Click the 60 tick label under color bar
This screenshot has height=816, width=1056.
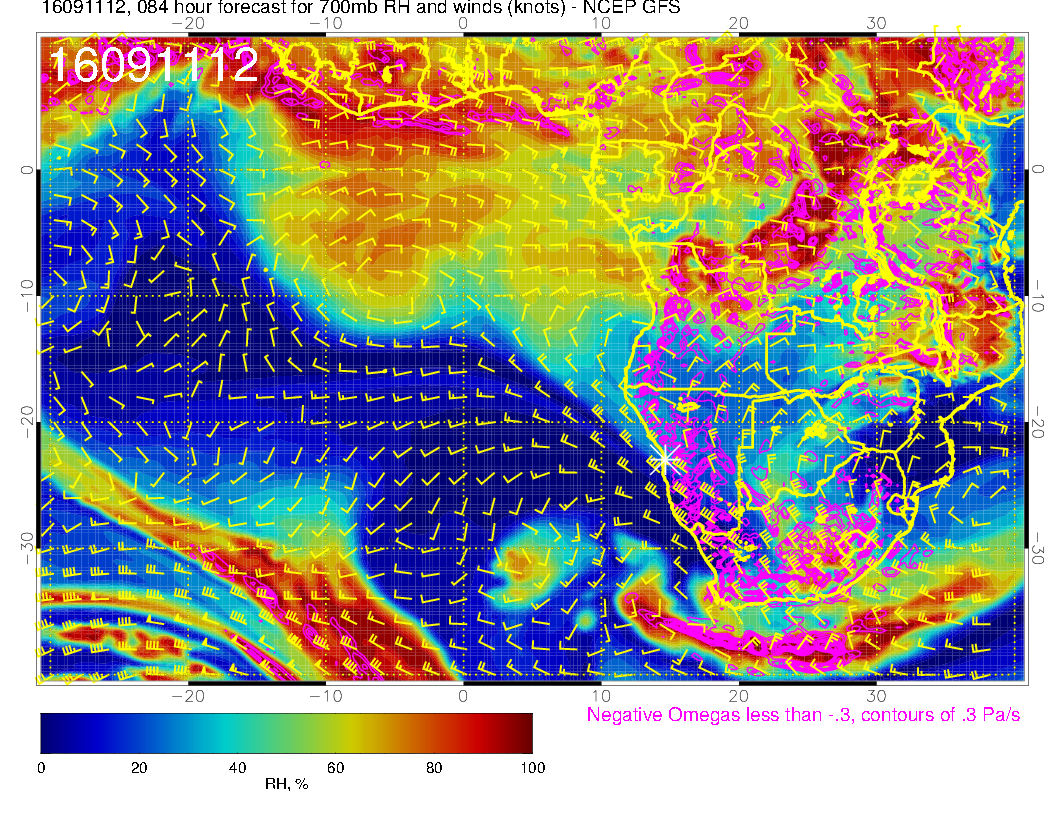tap(335, 768)
